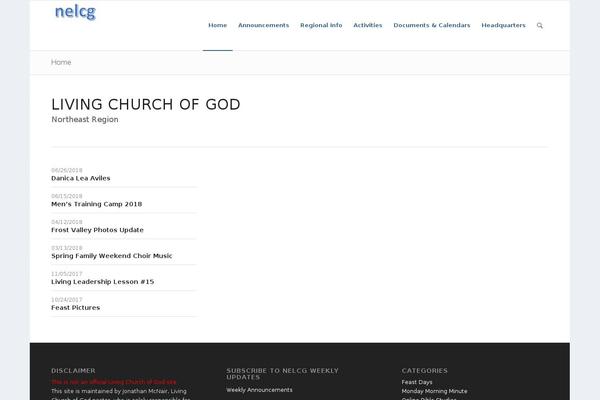Open the search magnifier icon

[540, 26]
